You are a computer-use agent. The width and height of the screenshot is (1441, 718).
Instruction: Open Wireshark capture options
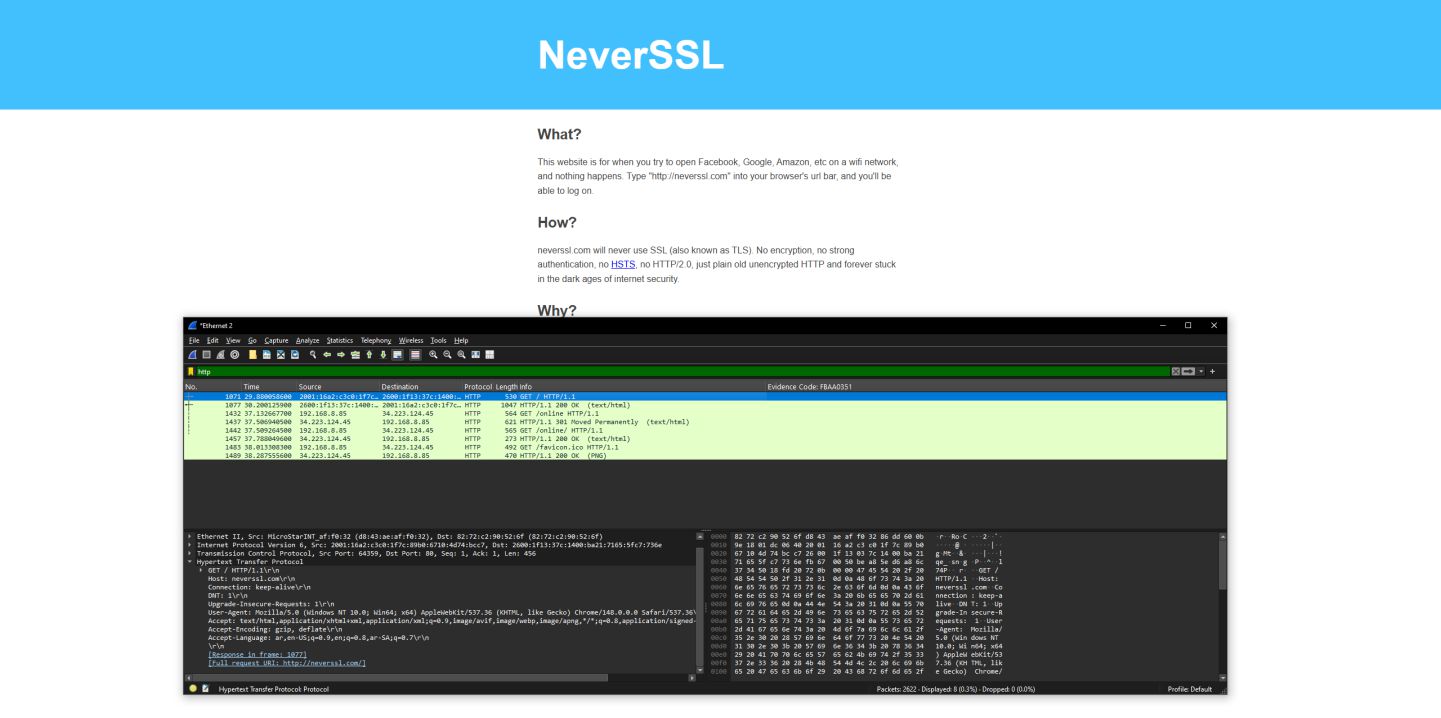coord(235,355)
